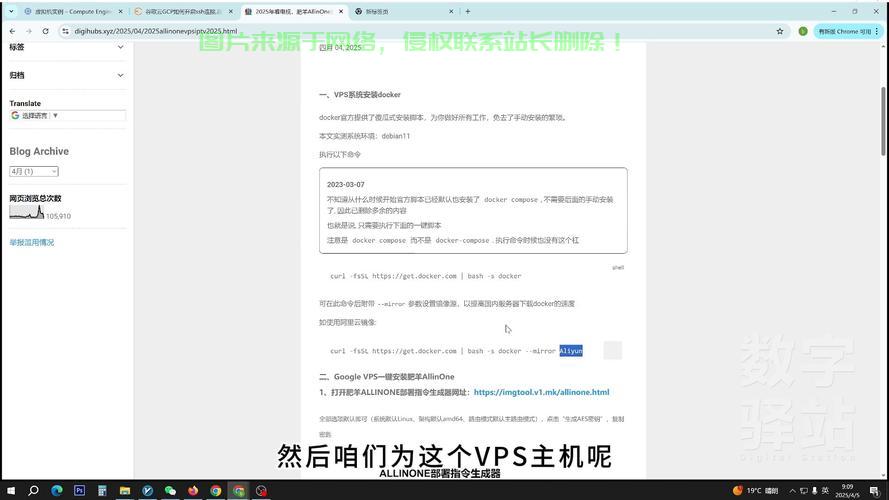Close the Compute Engine tab

coord(121,11)
